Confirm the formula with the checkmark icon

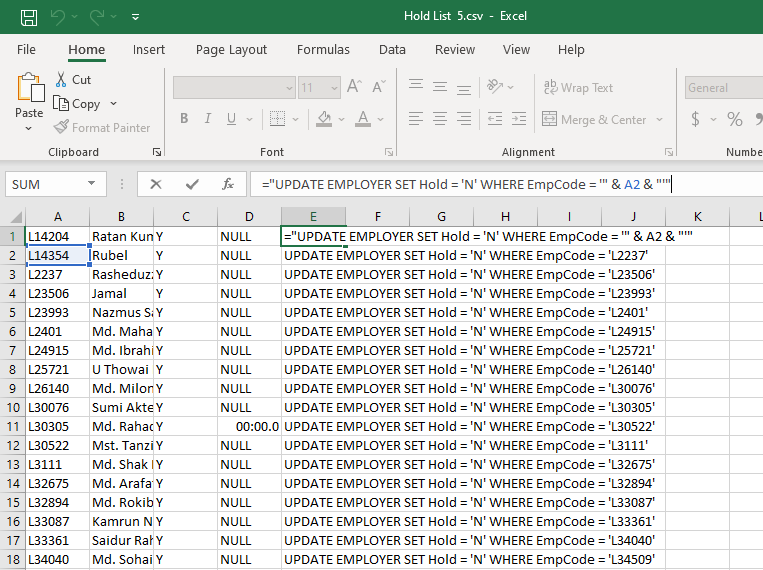pos(192,184)
